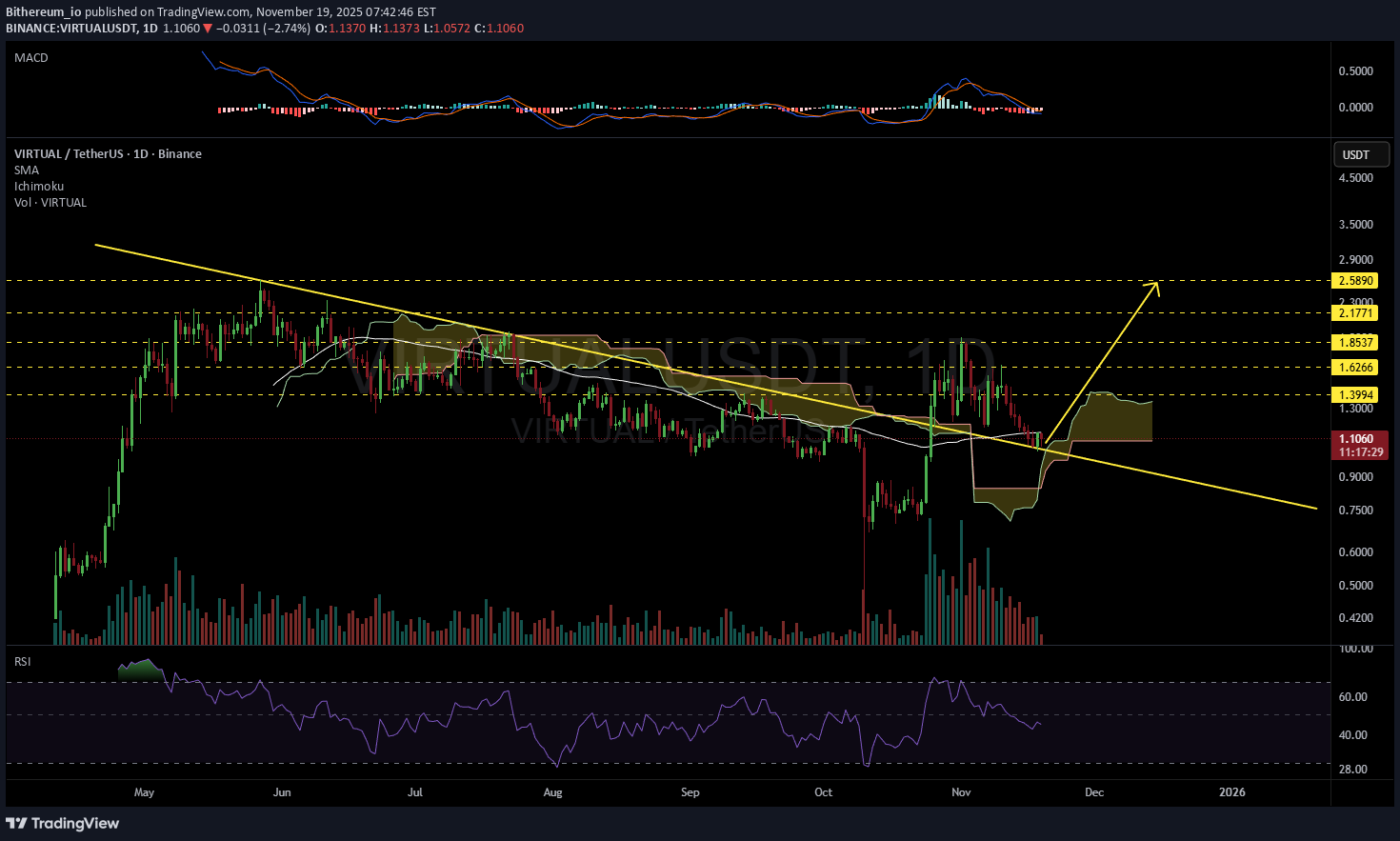Image resolution: width=1400 pixels, height=841 pixels.
Task: Click the 2026 label on time axis
Action: click(x=1231, y=792)
